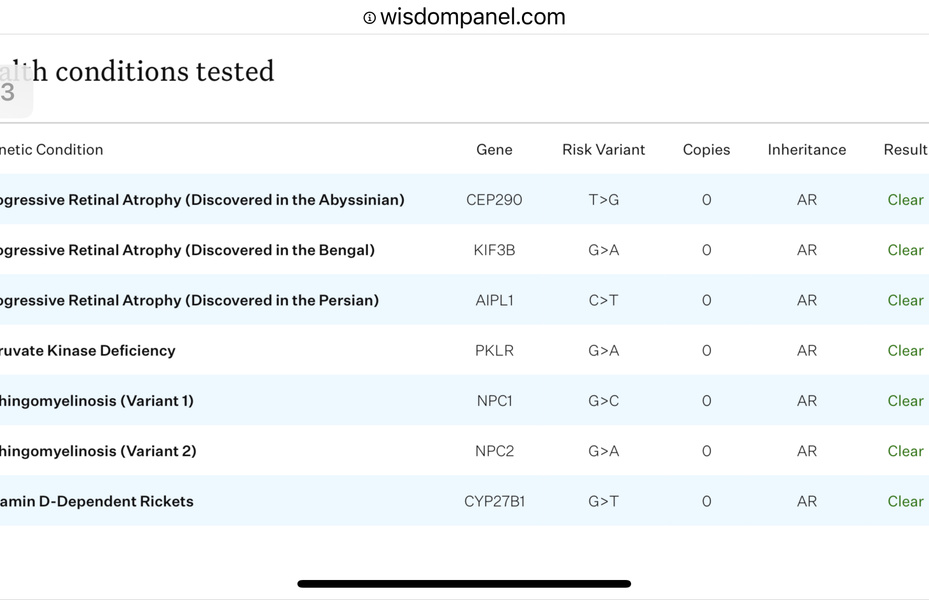Tap the home indicator bar at bottom

[x=464, y=583]
